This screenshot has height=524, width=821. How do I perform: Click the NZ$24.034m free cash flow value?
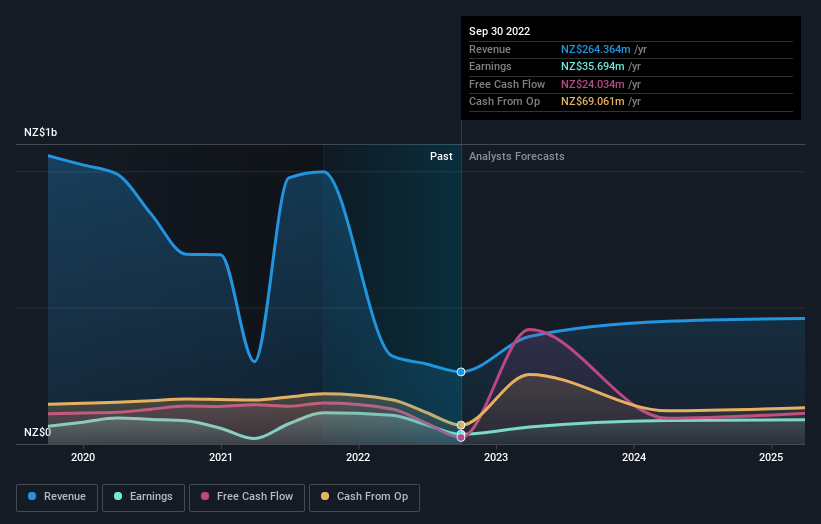593,84
